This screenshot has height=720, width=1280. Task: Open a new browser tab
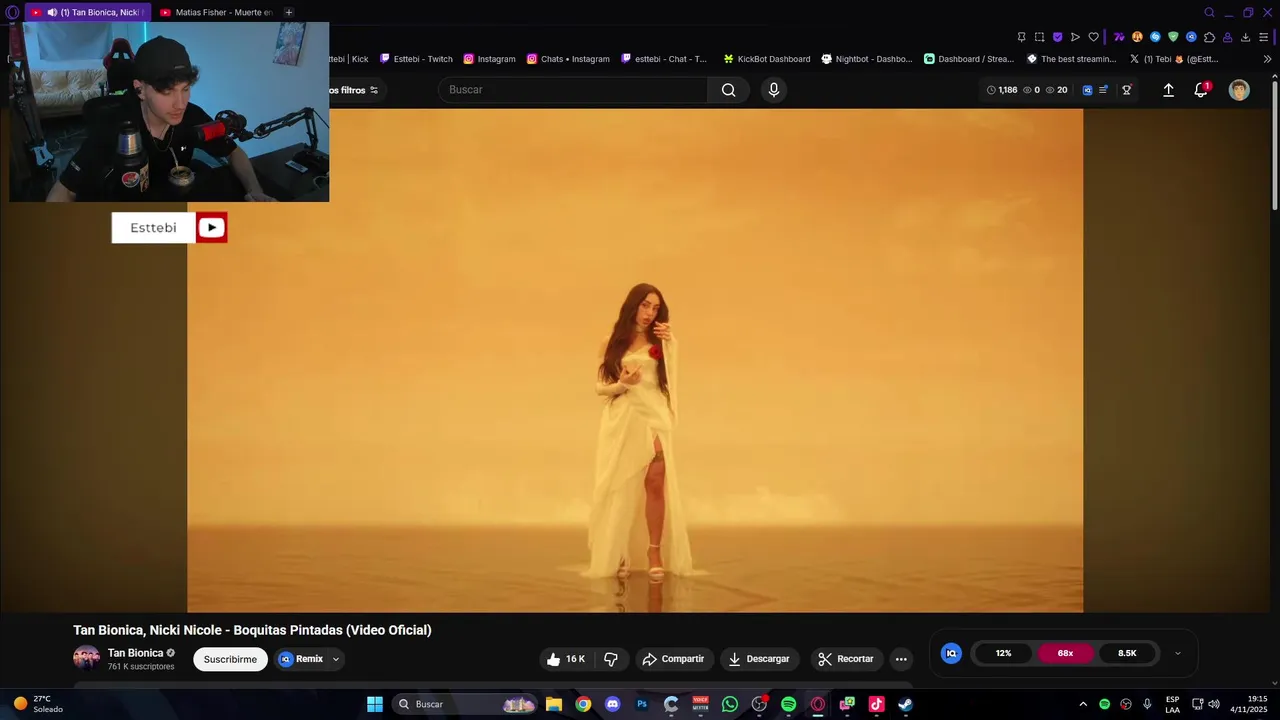coord(289,12)
